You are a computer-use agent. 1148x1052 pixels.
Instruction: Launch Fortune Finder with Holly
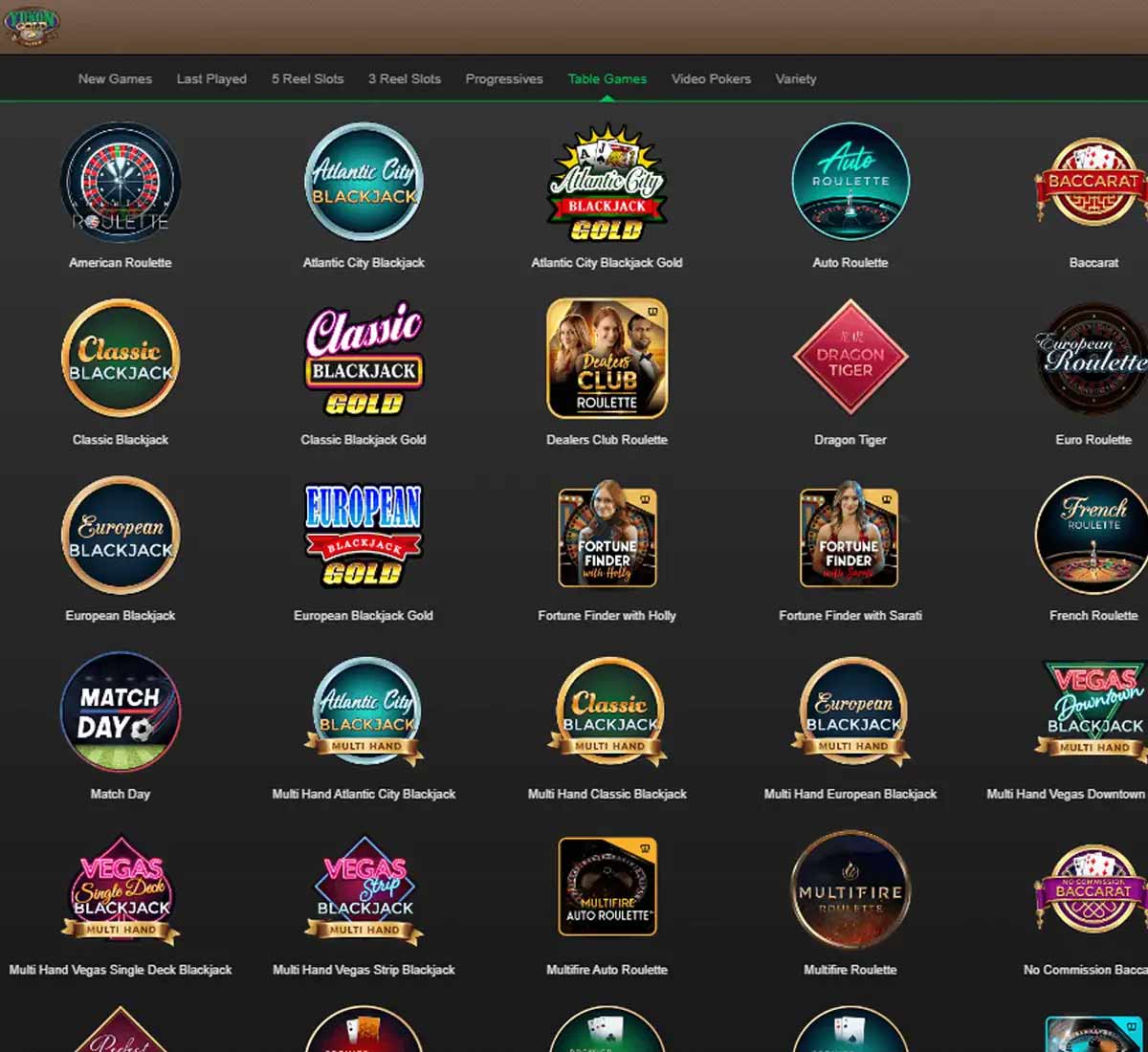coord(607,536)
